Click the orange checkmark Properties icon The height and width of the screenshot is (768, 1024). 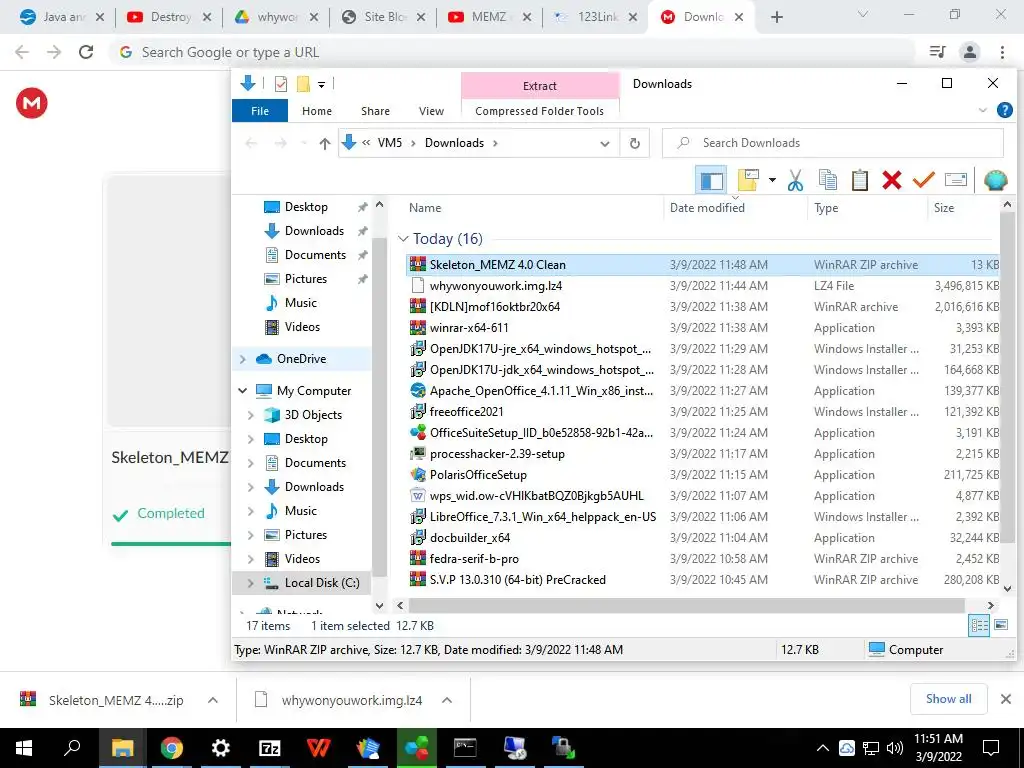coord(923,180)
